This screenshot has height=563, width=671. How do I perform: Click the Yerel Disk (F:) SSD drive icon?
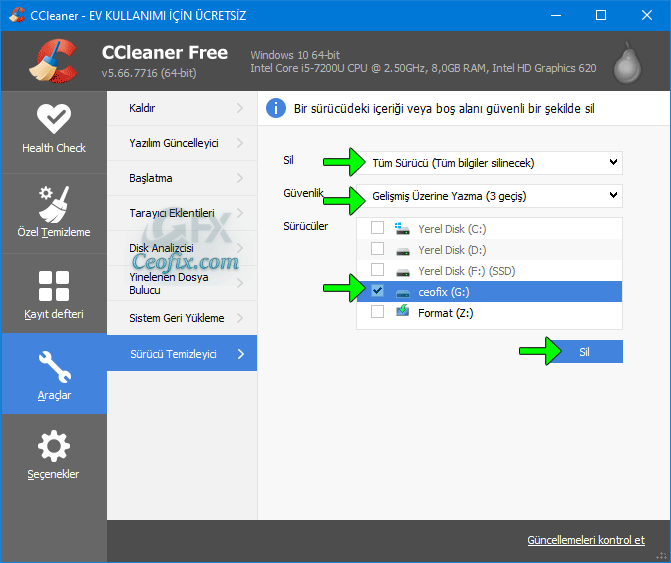pos(403,272)
